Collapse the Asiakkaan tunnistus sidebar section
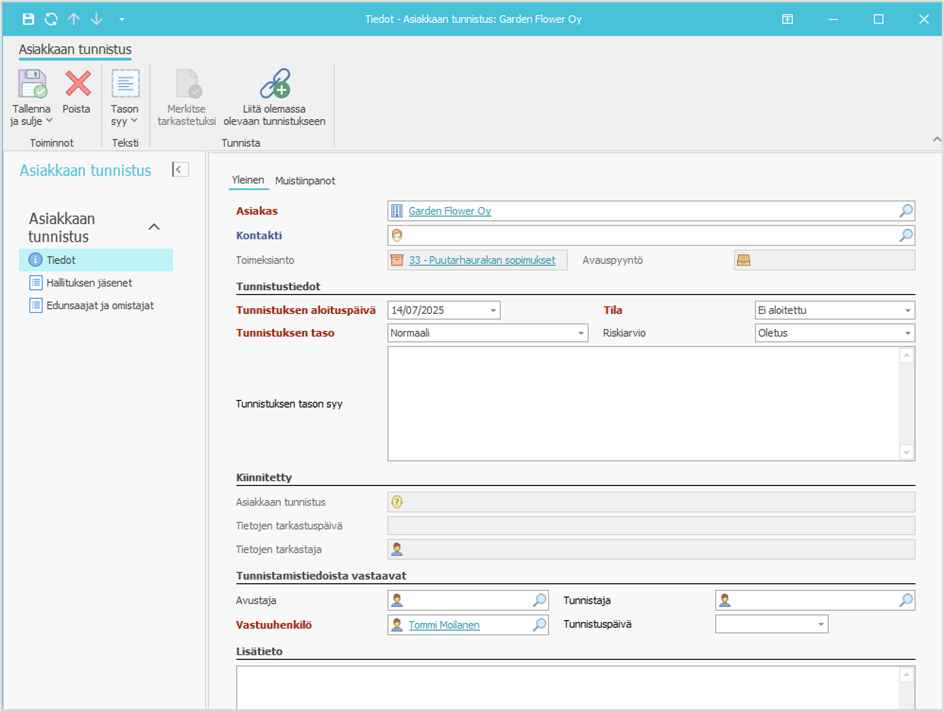This screenshot has height=711, width=944. point(154,227)
